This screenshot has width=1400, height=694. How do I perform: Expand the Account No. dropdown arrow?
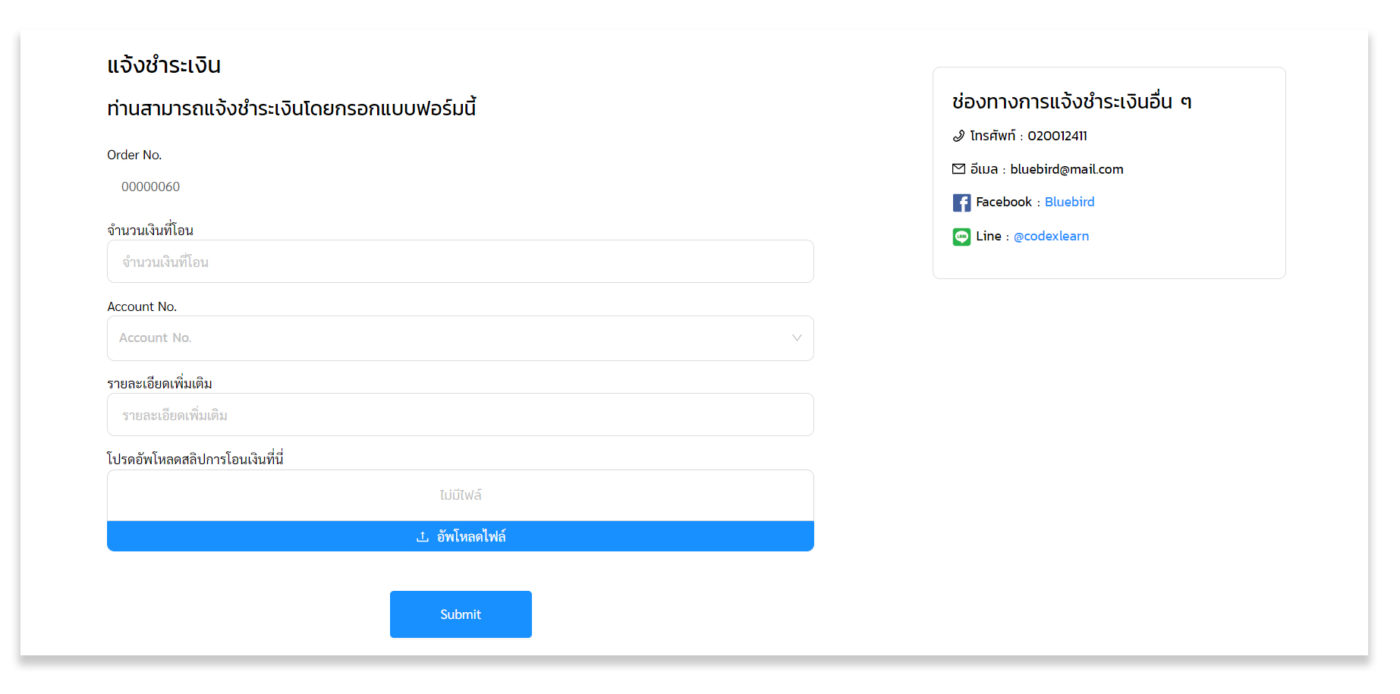(x=796, y=338)
